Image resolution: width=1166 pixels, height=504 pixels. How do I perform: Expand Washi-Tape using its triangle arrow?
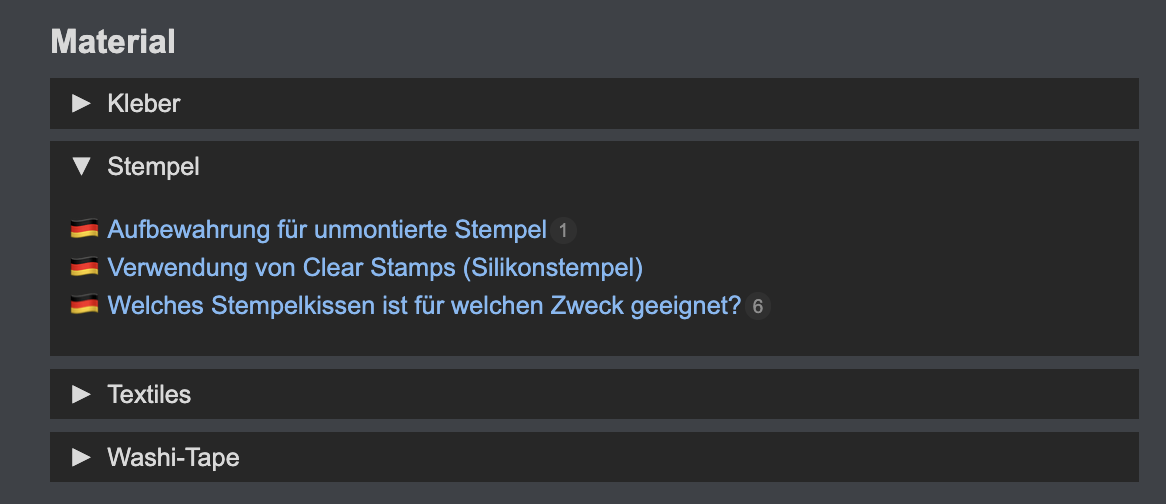[81, 457]
